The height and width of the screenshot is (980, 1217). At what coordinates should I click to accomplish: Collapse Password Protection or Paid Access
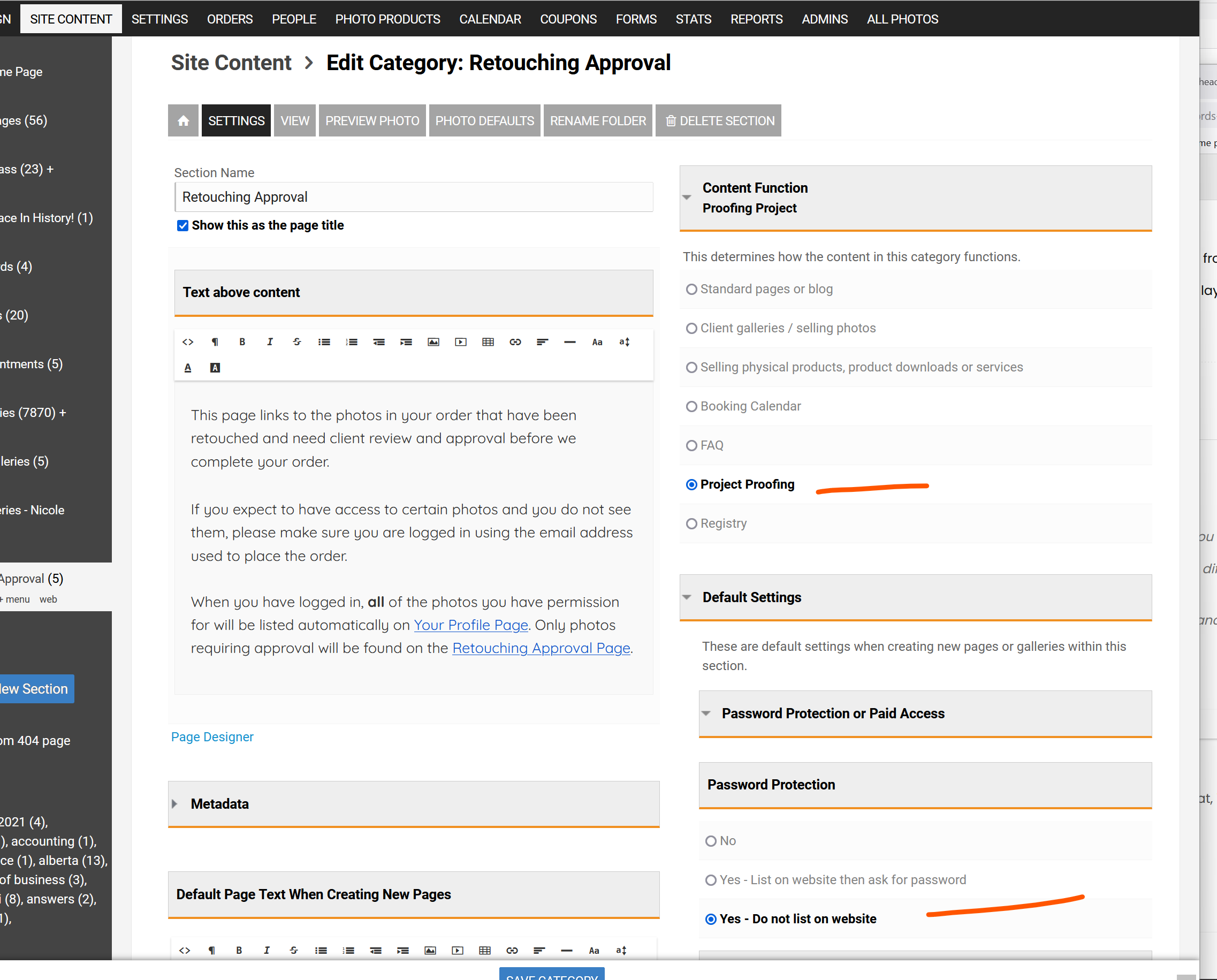[705, 713]
